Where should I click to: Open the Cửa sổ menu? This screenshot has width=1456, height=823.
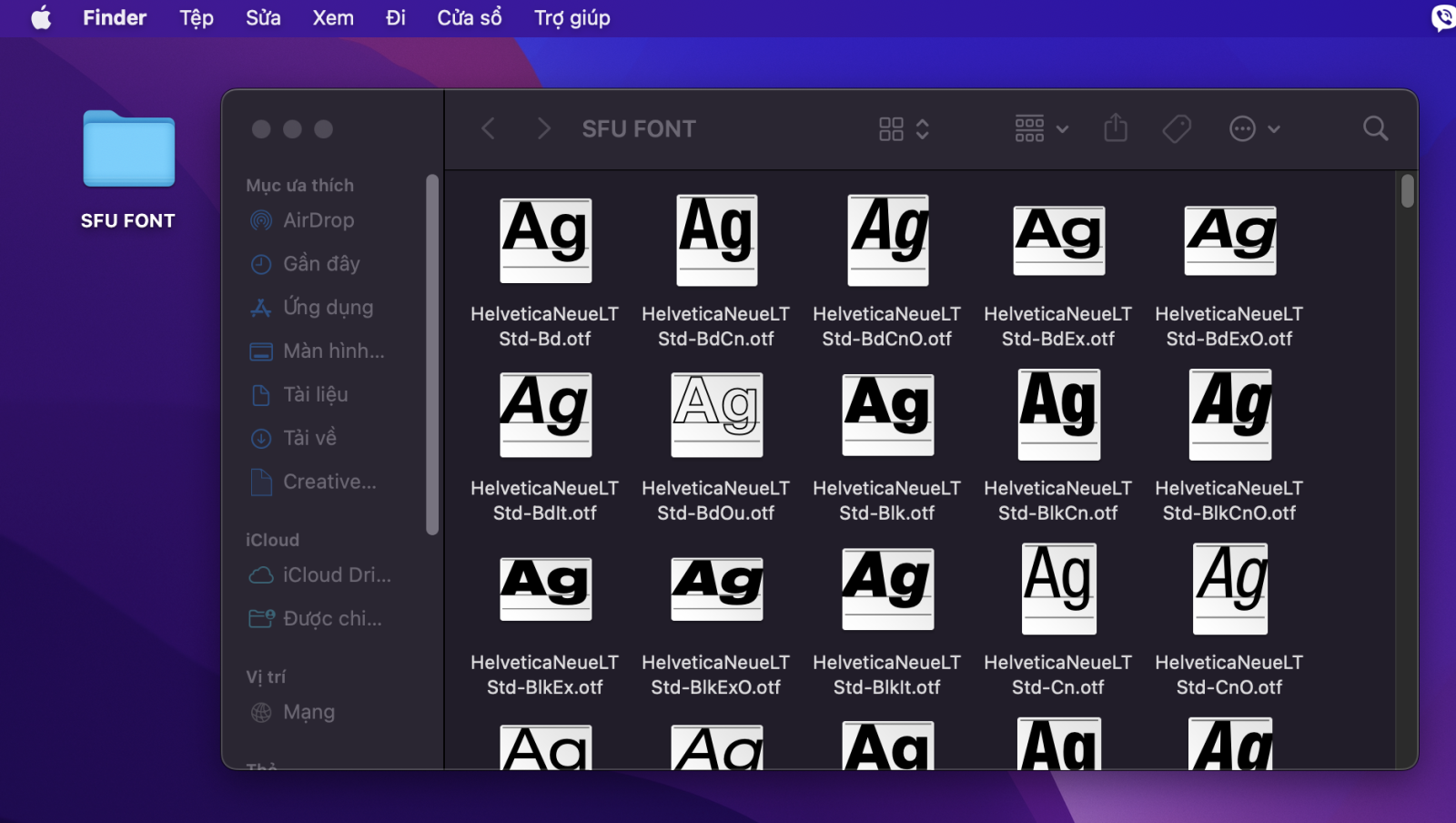470,18
